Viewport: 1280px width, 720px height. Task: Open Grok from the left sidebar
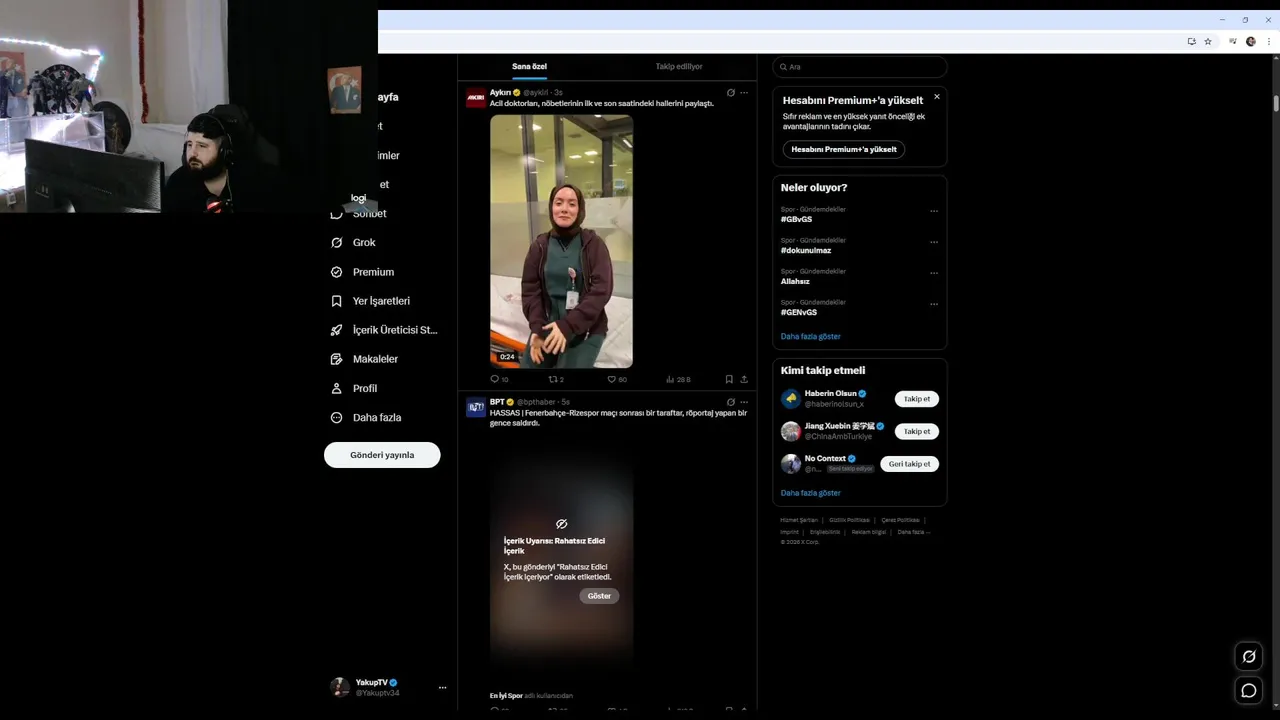[x=353, y=243]
